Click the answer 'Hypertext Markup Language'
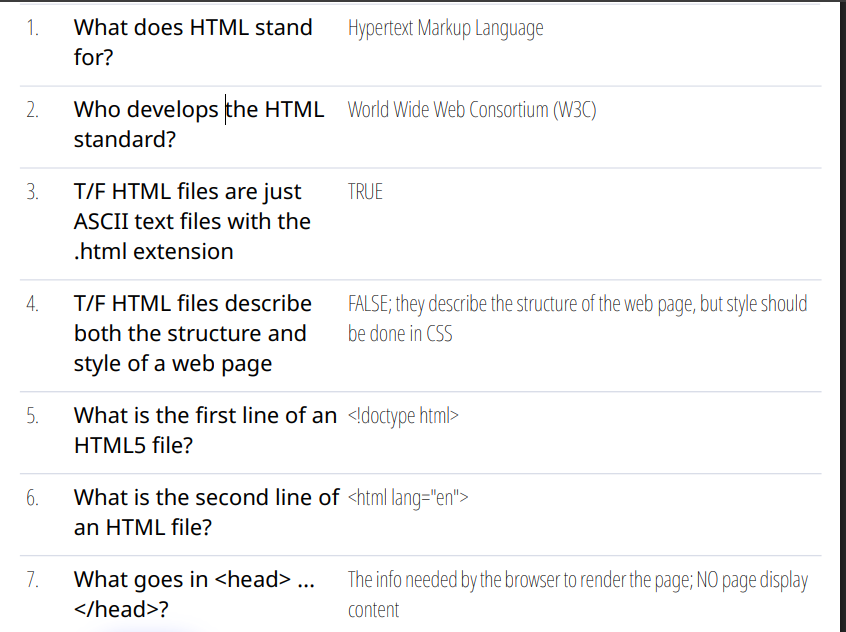 point(446,28)
